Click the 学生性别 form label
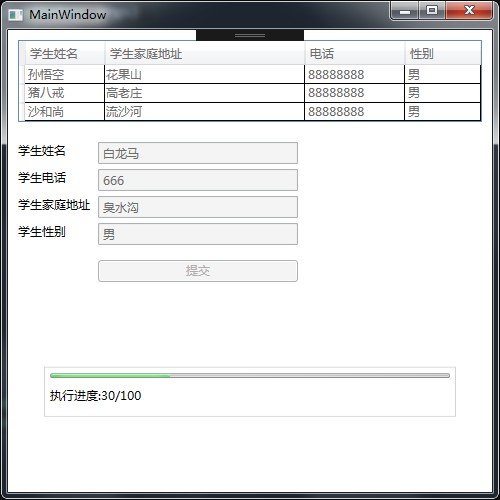 pos(42,232)
